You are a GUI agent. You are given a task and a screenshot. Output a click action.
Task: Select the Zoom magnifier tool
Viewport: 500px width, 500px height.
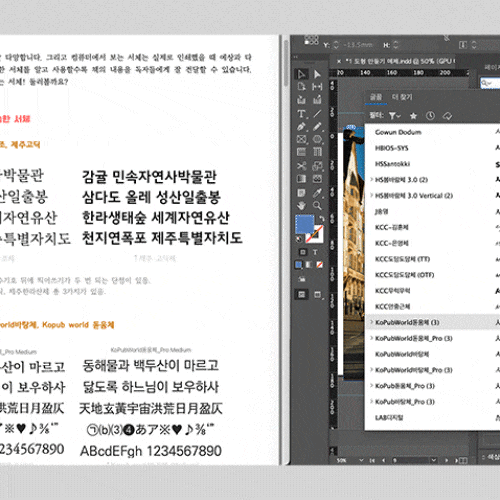pyautogui.click(x=317, y=205)
